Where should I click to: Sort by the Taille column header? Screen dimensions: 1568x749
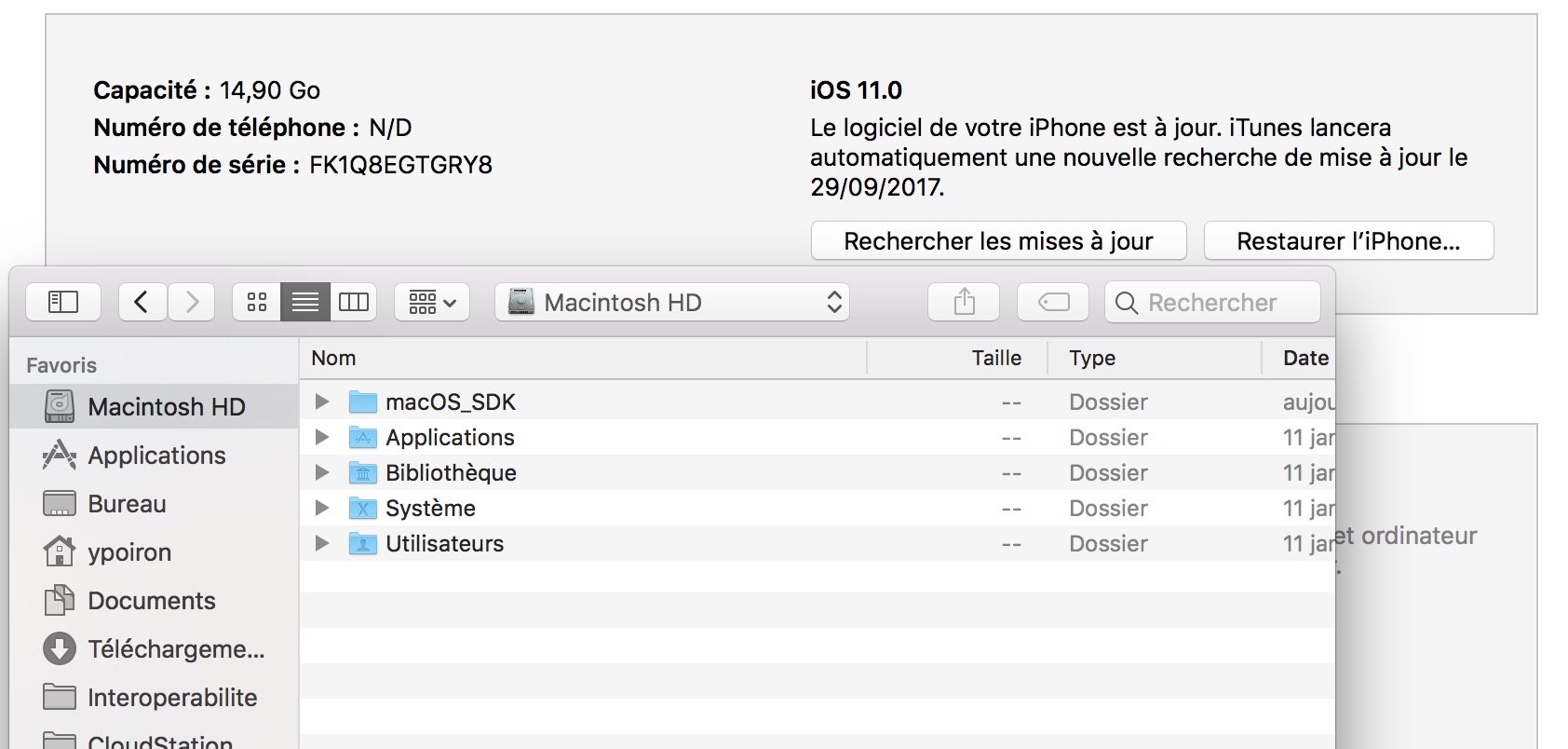995,359
